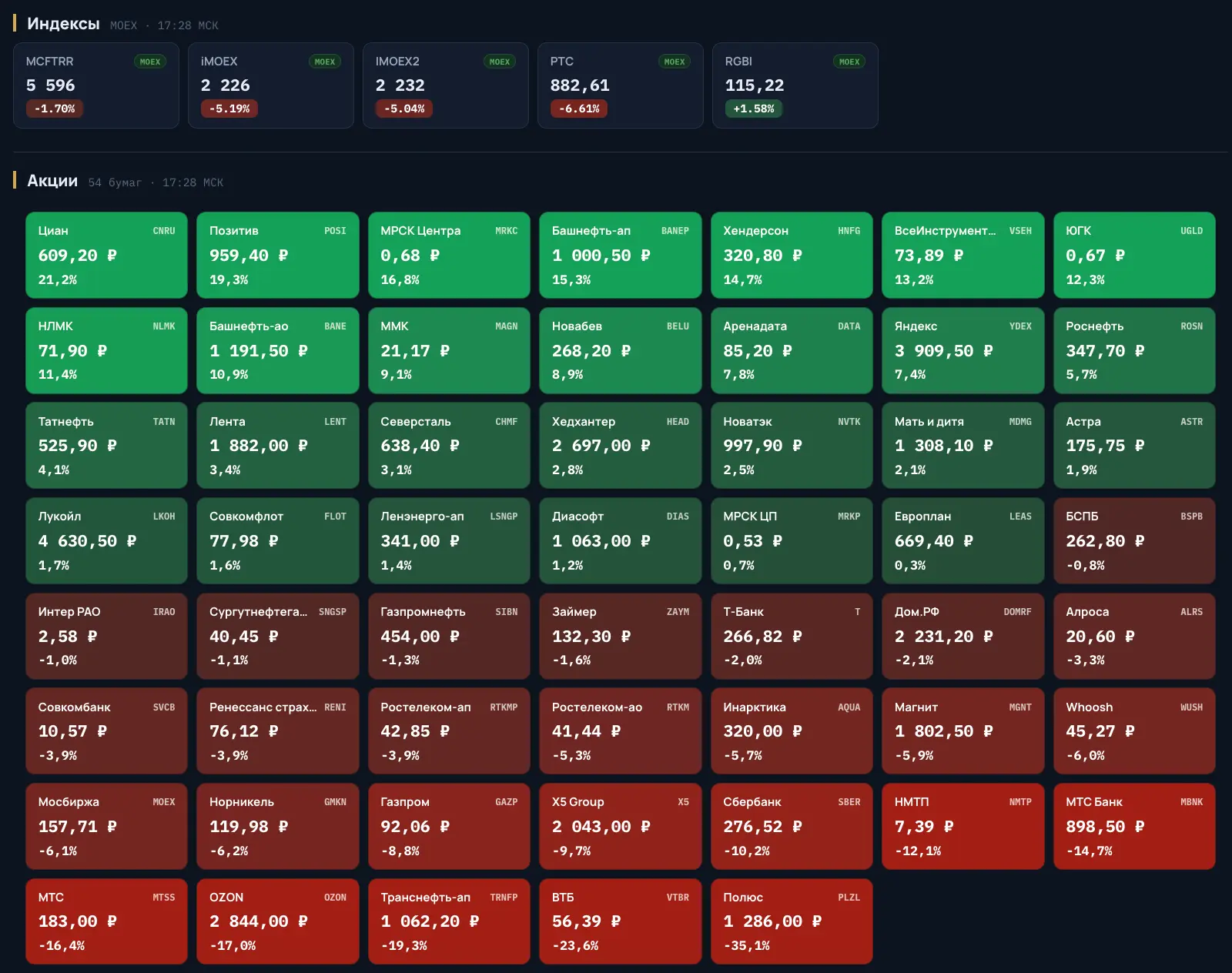Click the БСПБ (BSPB) tile
The height and width of the screenshot is (973, 1232).
[1134, 540]
